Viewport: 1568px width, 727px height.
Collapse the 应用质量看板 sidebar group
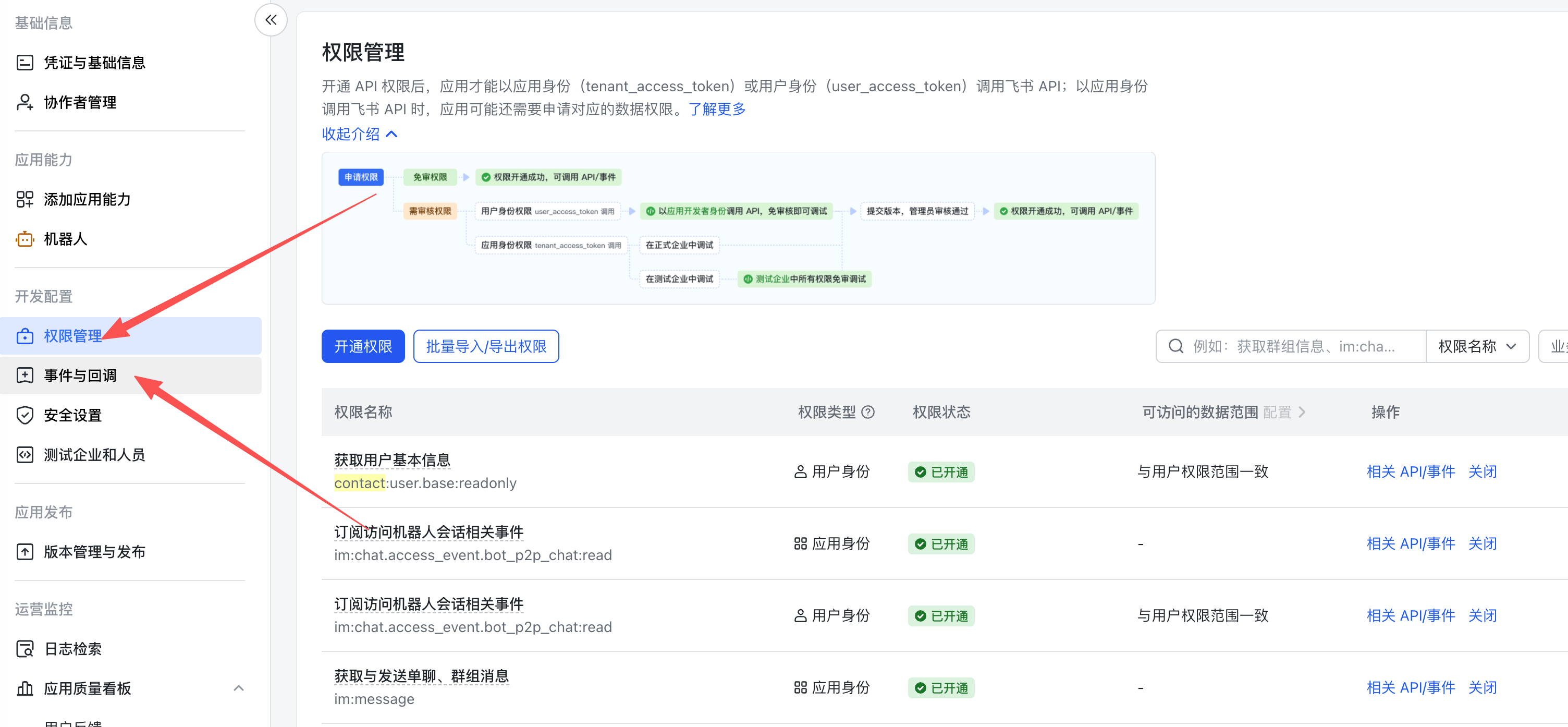pos(239,688)
